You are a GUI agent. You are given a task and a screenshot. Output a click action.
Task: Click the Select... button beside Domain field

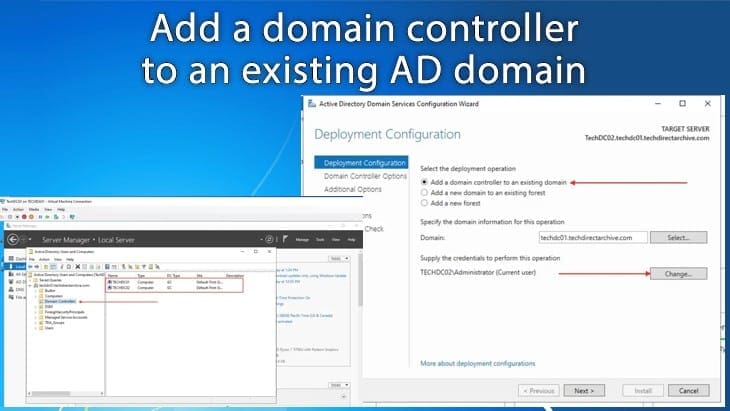(678, 237)
